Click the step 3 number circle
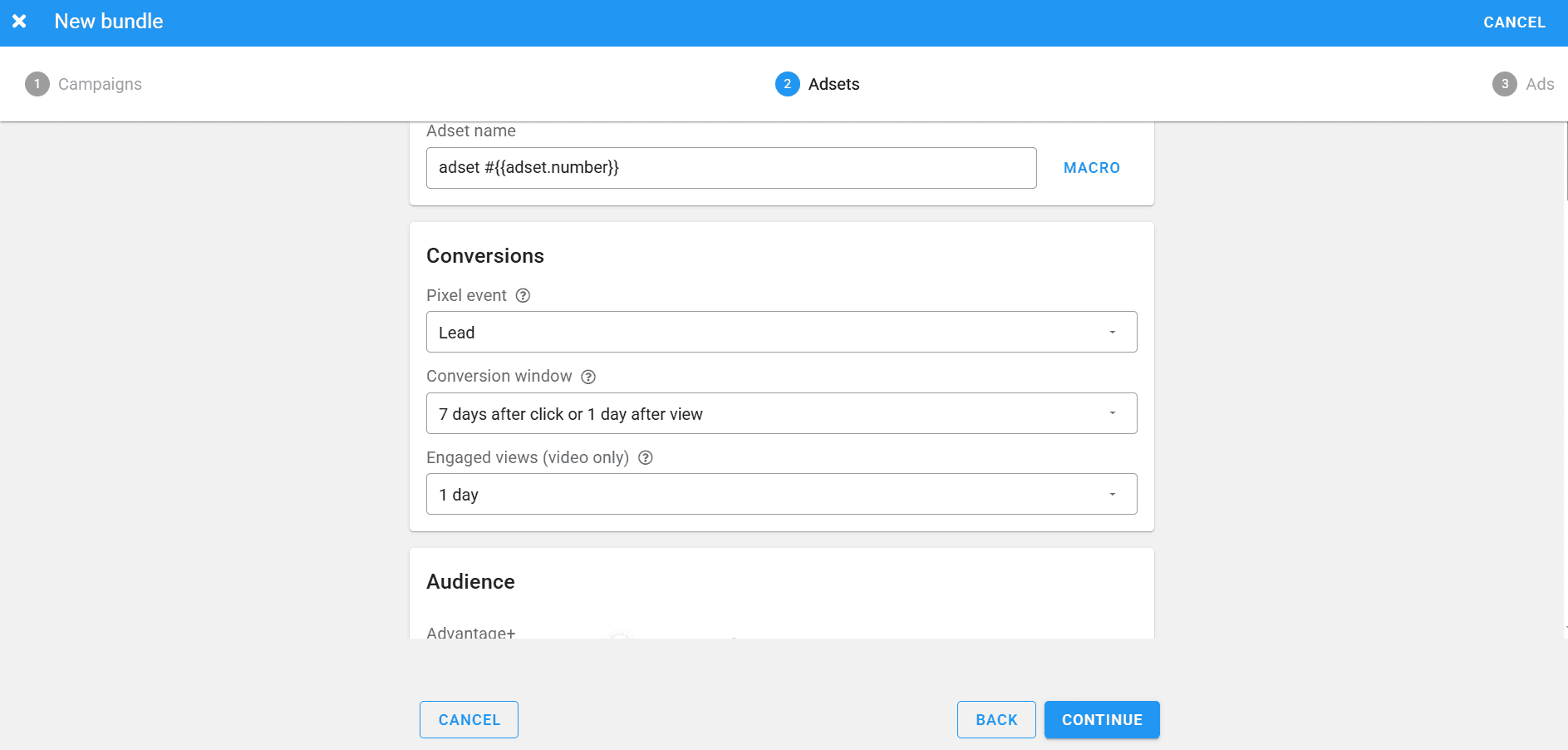This screenshot has width=1568, height=750. tap(1504, 84)
